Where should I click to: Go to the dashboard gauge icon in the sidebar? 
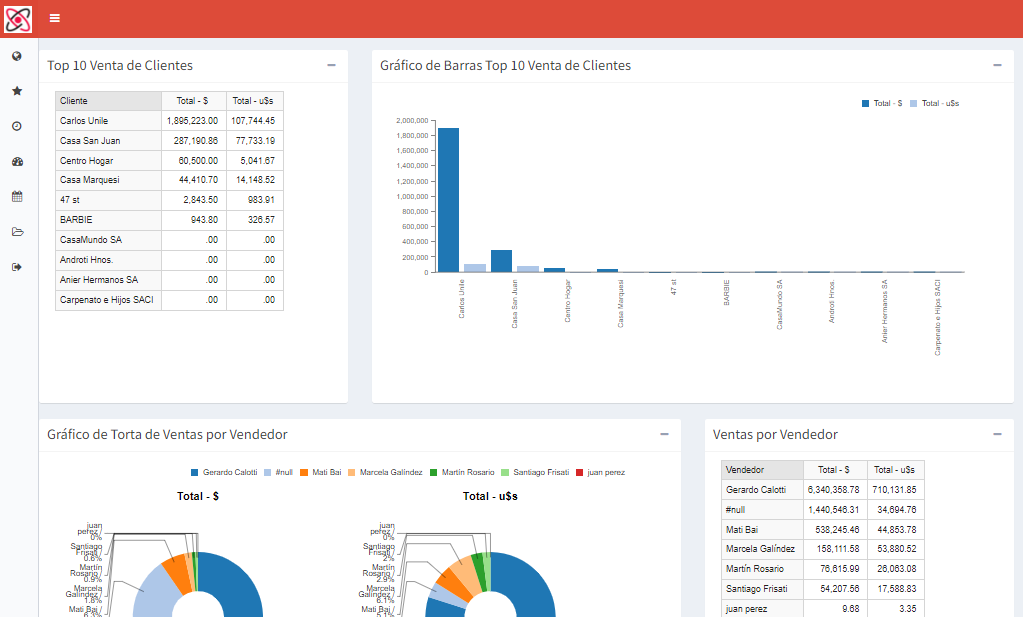[18, 161]
